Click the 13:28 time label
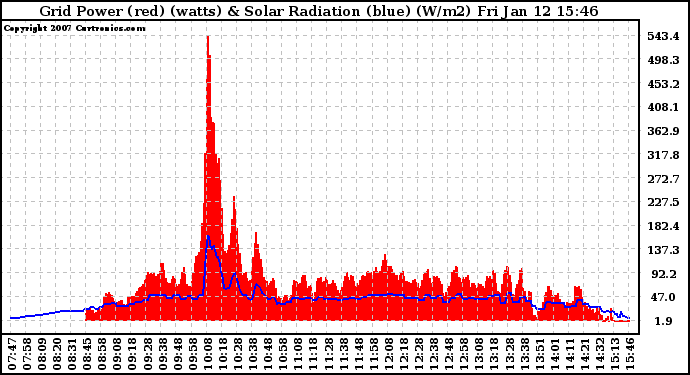The image size is (690, 375). pos(509,354)
